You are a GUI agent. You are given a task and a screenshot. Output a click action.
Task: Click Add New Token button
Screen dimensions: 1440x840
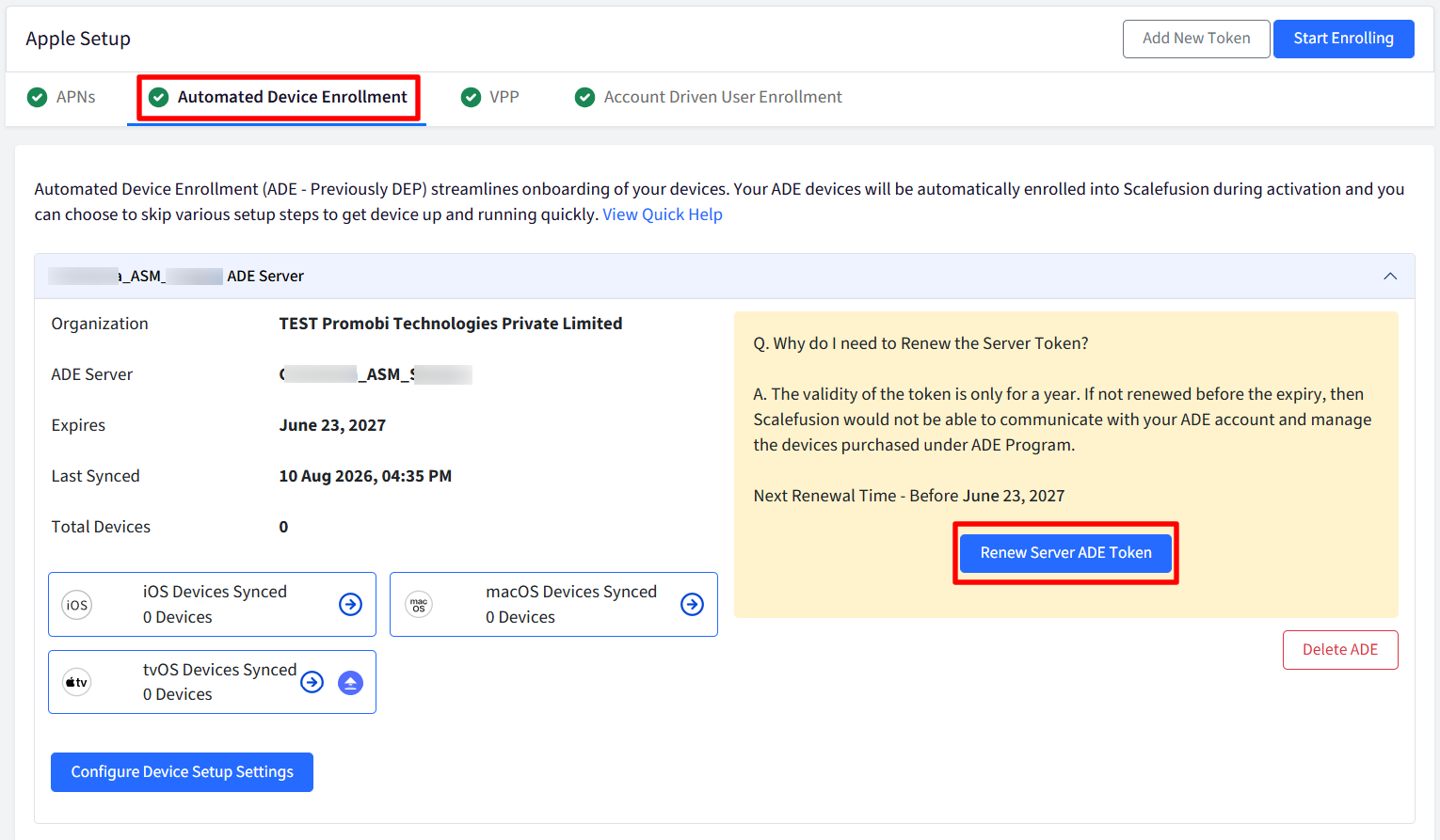click(x=1196, y=39)
